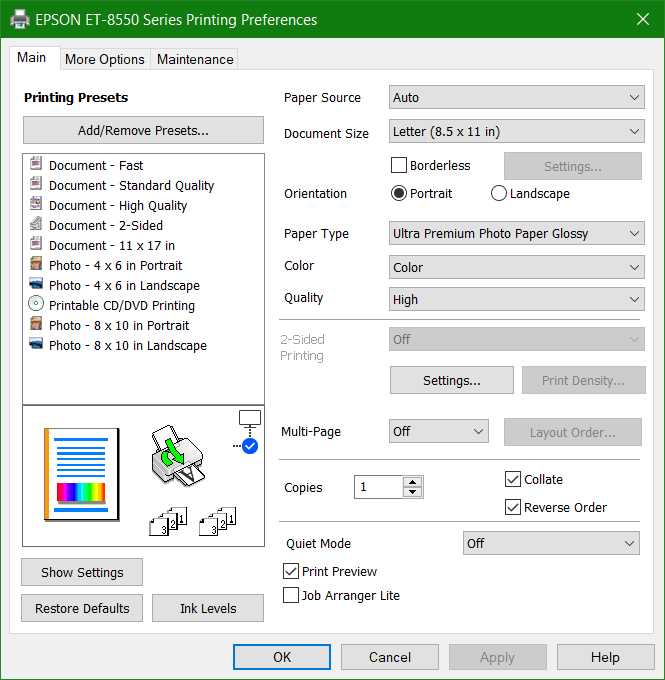Open the Quiet Mode dropdown
Screen dimensions: 665x680
pyautogui.click(x=551, y=543)
